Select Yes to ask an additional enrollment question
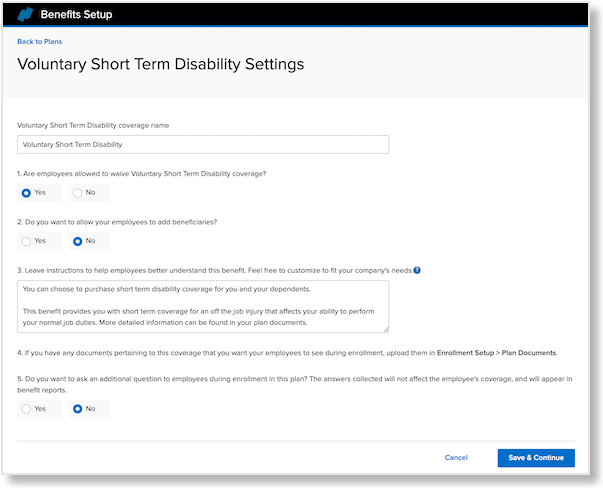This screenshot has height=488, width=603. click(27, 409)
